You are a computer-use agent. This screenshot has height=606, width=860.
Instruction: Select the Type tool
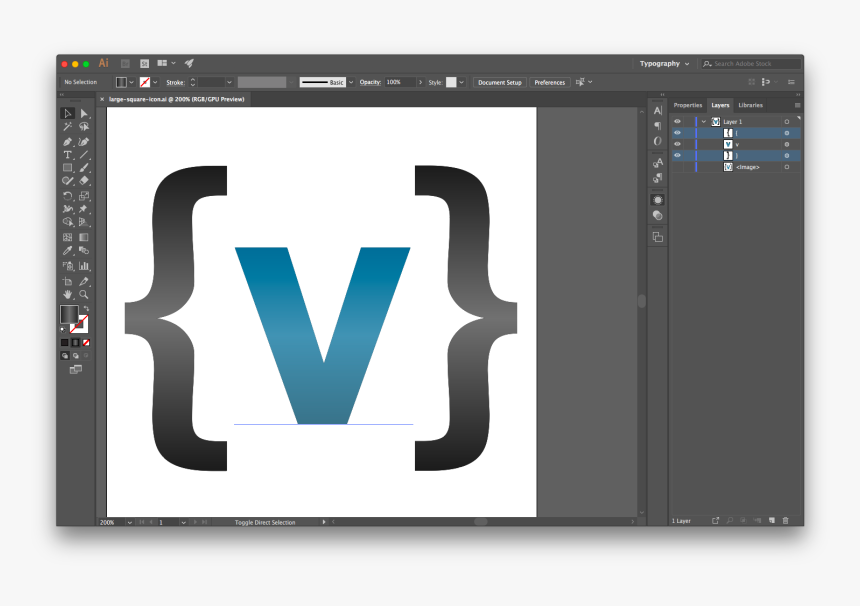[67, 155]
